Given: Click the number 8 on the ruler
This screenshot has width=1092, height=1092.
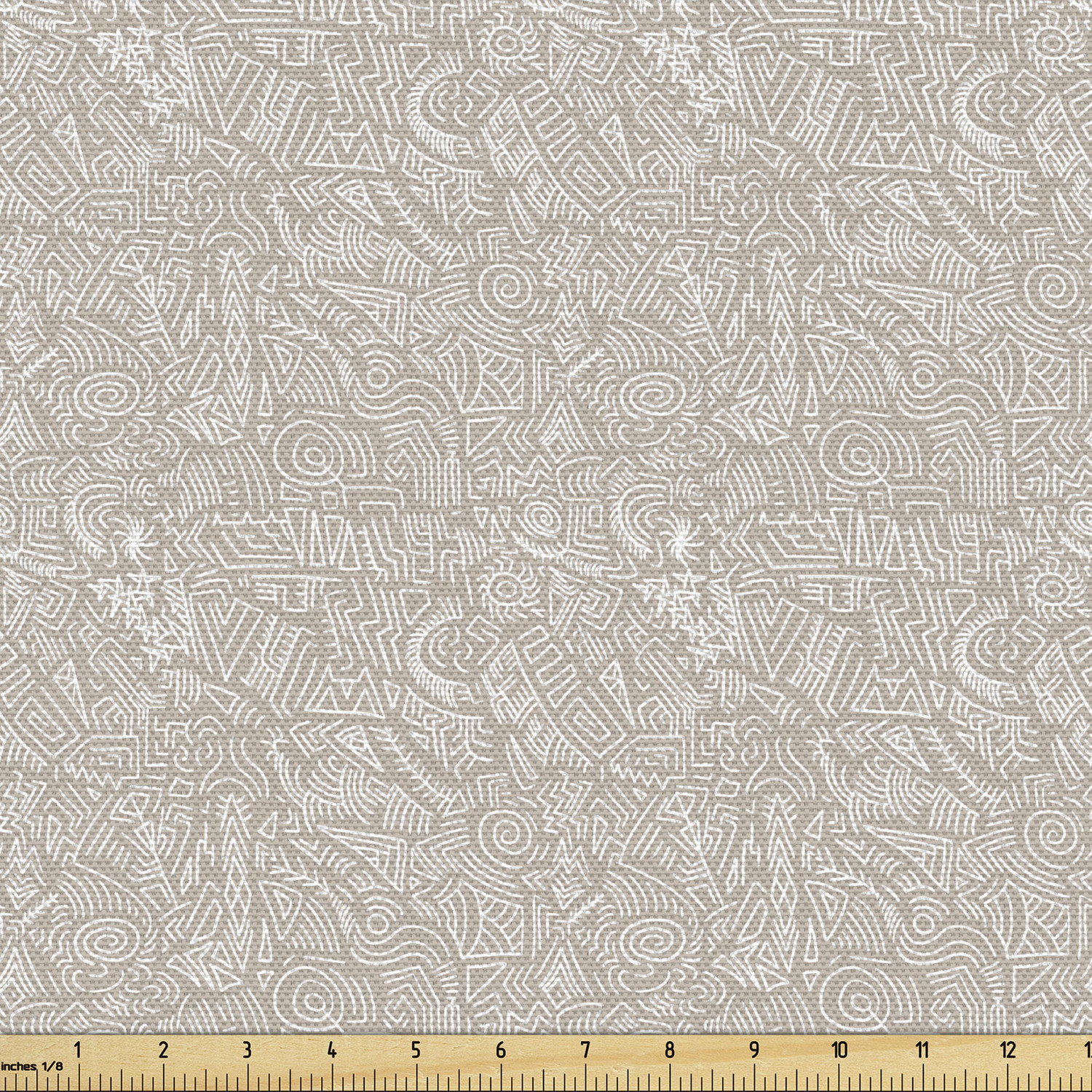Looking at the screenshot, I should coord(670,1049).
